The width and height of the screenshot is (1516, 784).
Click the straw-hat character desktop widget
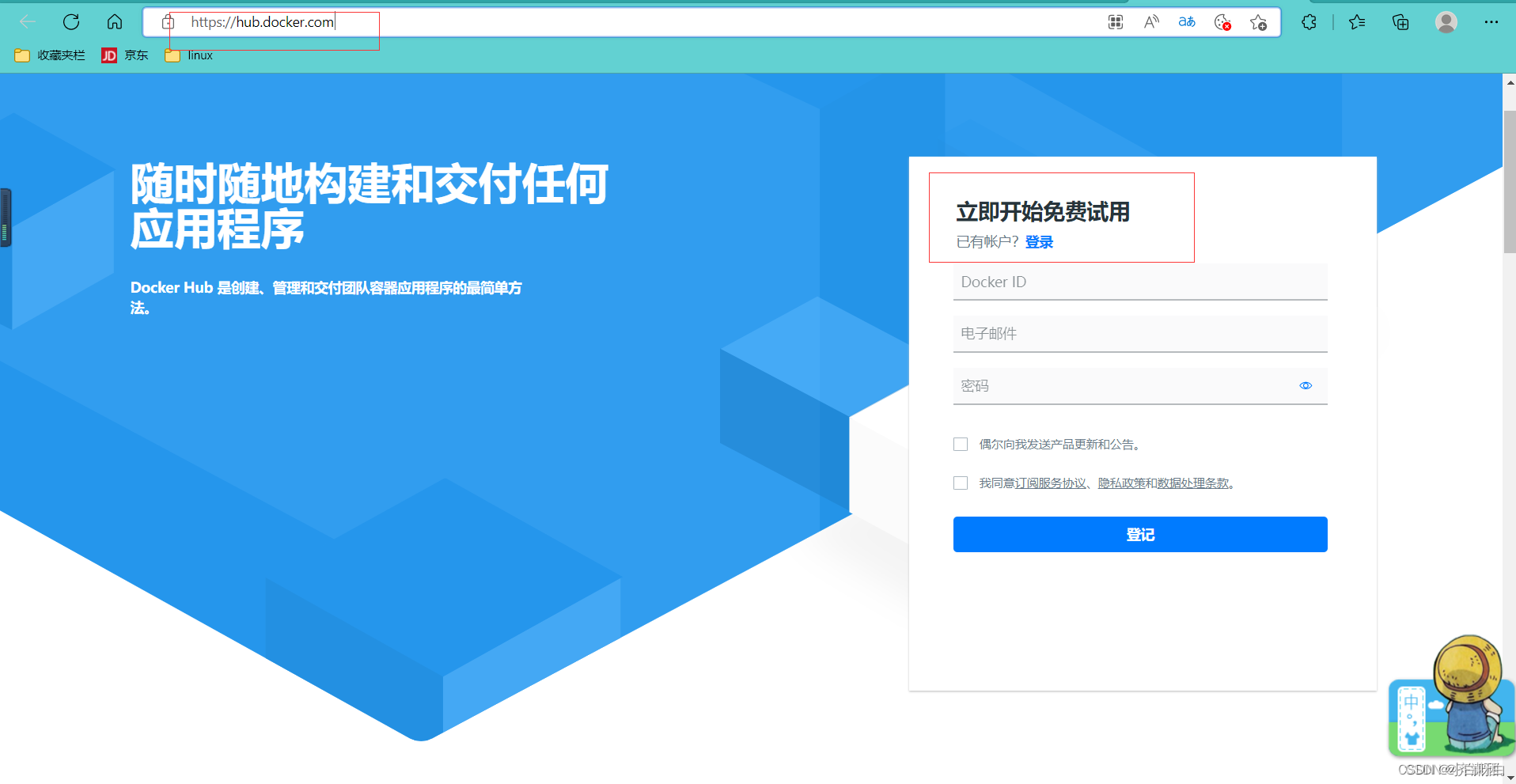[1472, 695]
